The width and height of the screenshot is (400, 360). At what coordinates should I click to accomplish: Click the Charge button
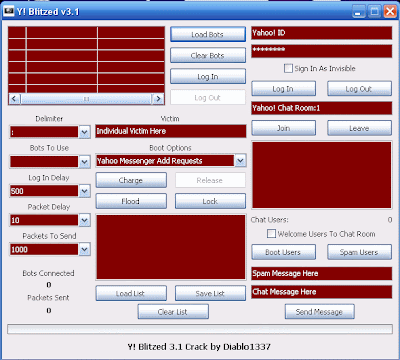click(131, 180)
